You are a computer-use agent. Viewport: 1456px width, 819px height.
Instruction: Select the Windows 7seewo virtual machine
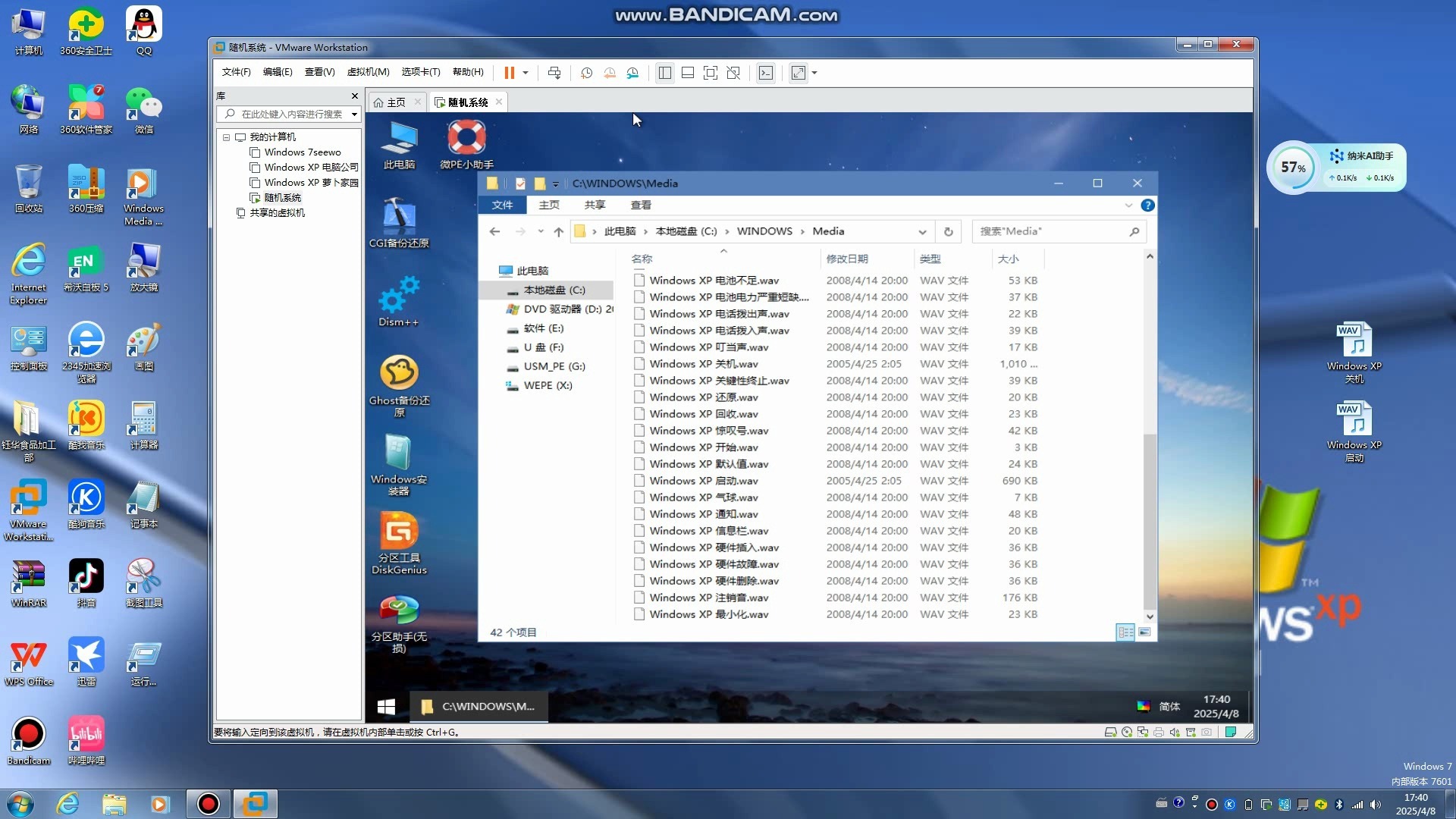click(303, 152)
